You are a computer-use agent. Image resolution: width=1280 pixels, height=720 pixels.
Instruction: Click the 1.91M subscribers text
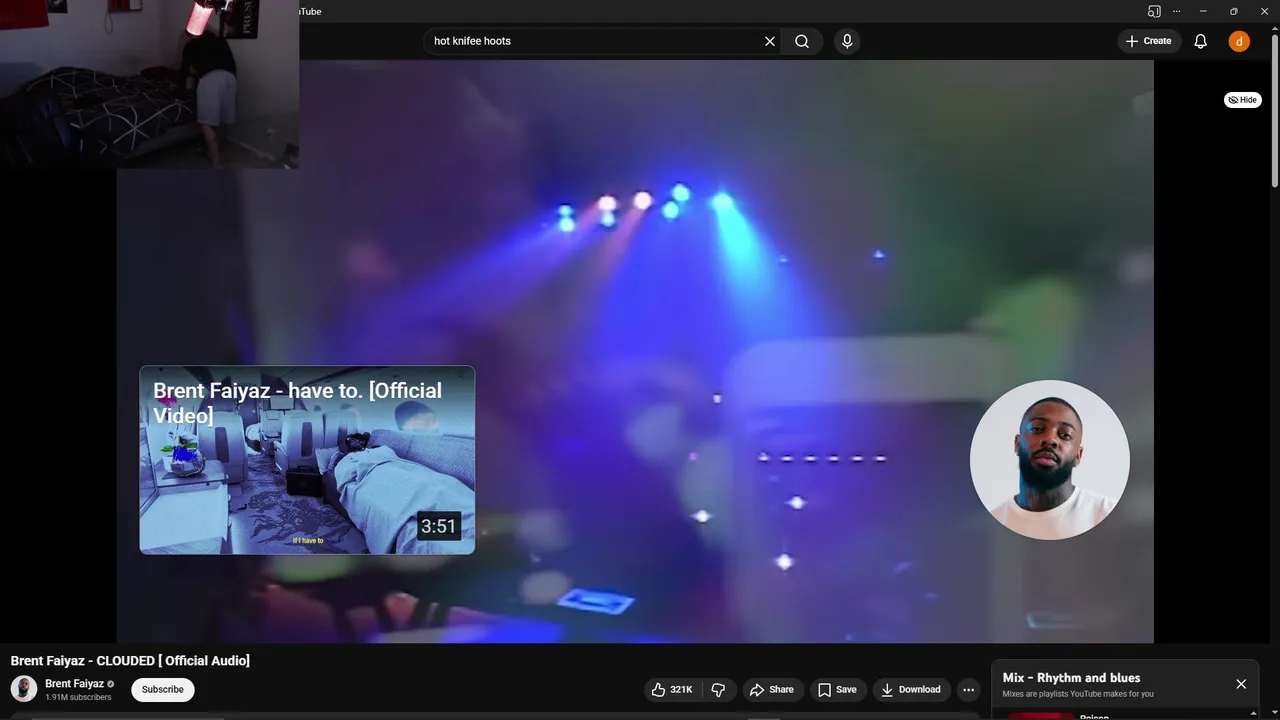[78, 697]
